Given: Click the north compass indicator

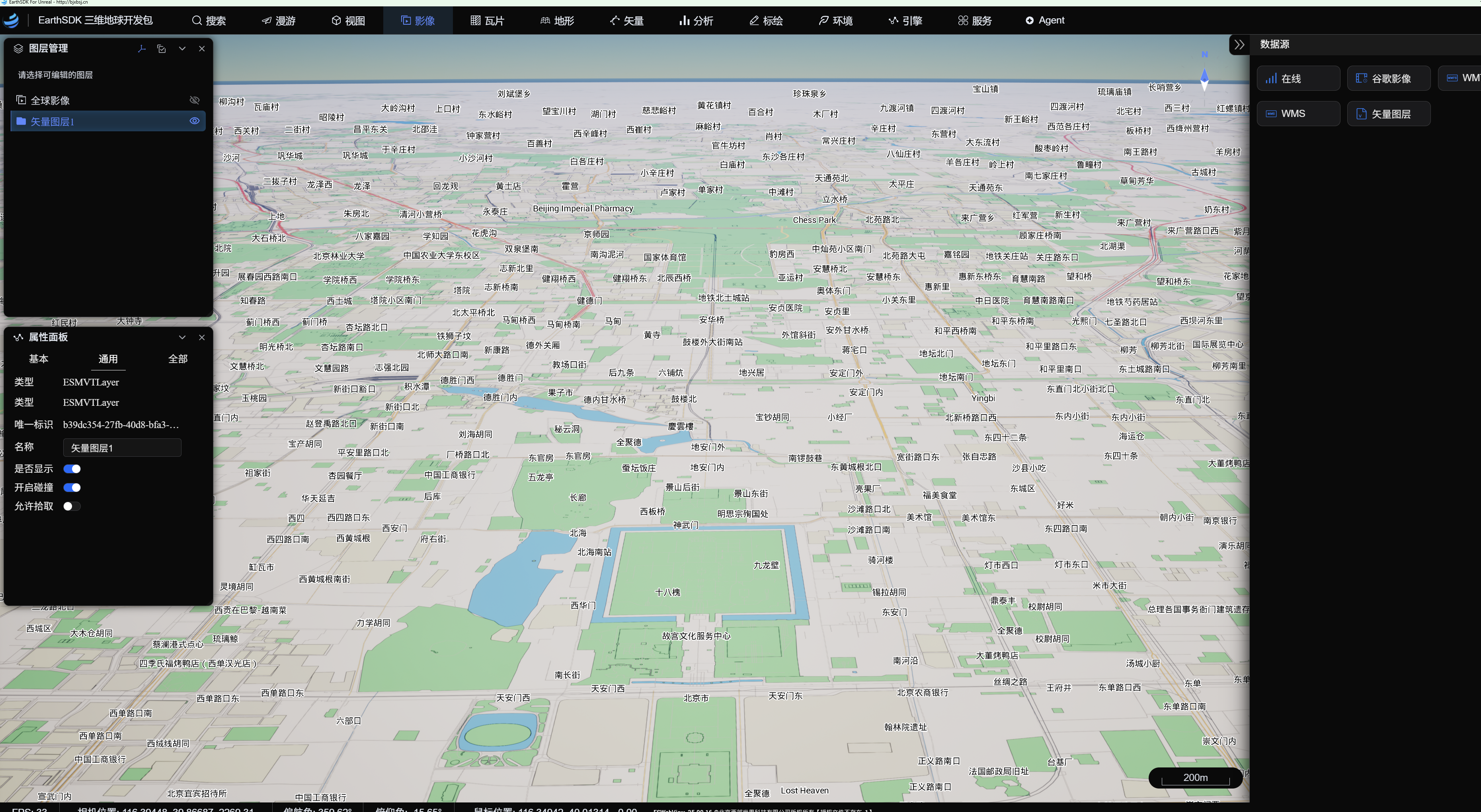Looking at the screenshot, I should click(x=1204, y=73).
